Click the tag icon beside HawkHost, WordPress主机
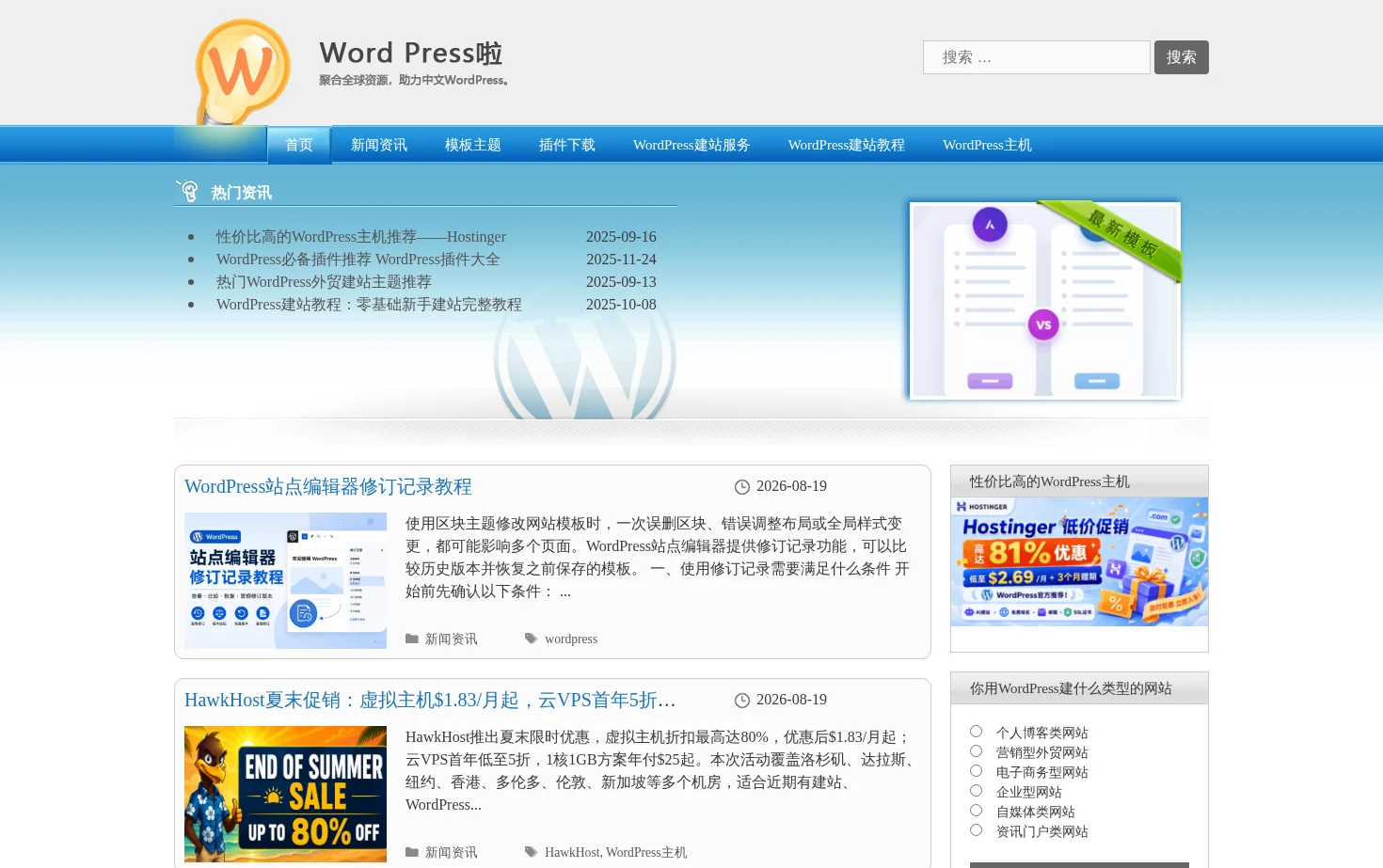 click(532, 852)
